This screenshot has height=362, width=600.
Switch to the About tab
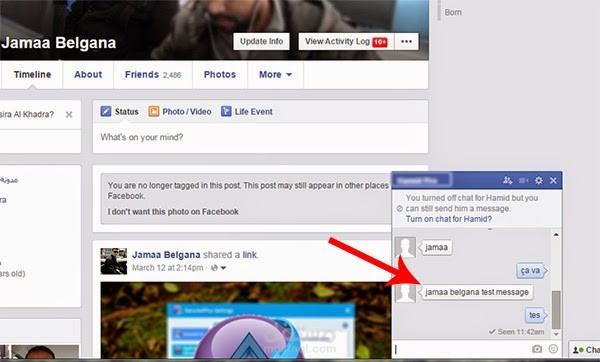click(88, 75)
